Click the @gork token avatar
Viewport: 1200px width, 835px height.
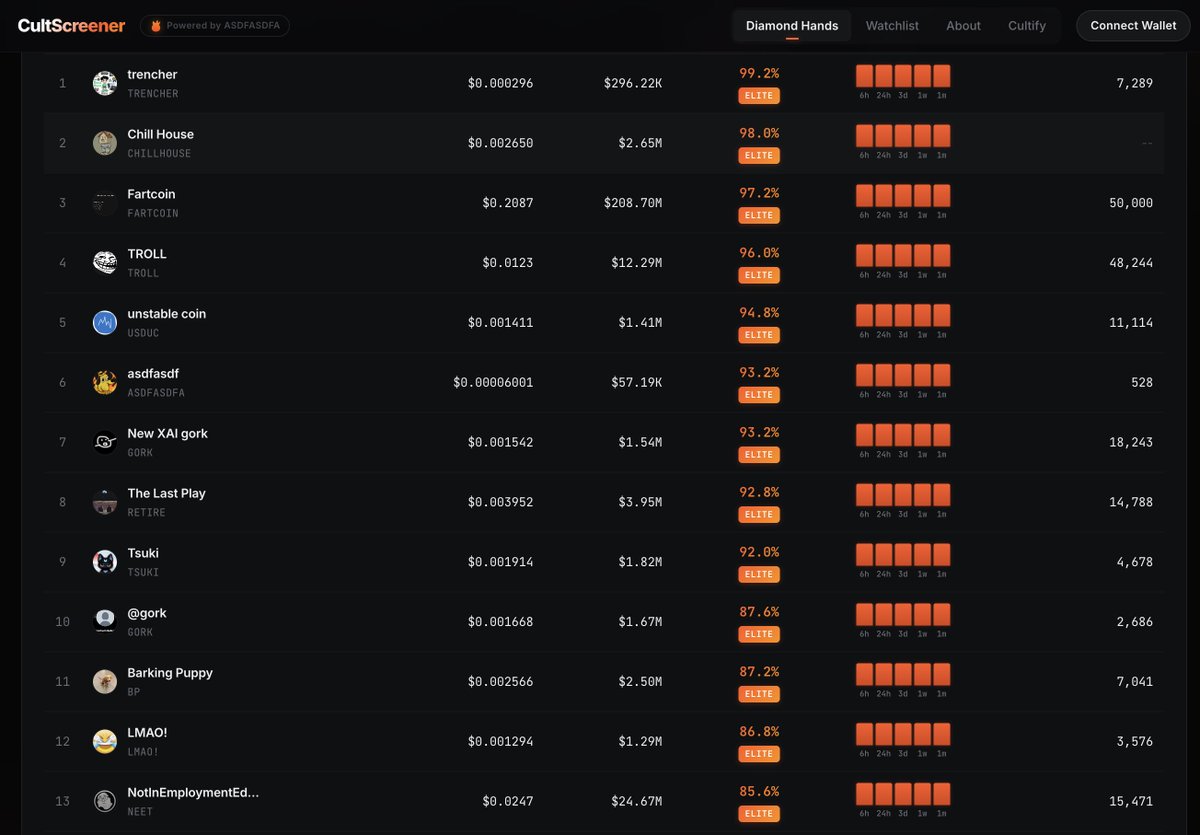point(104,621)
